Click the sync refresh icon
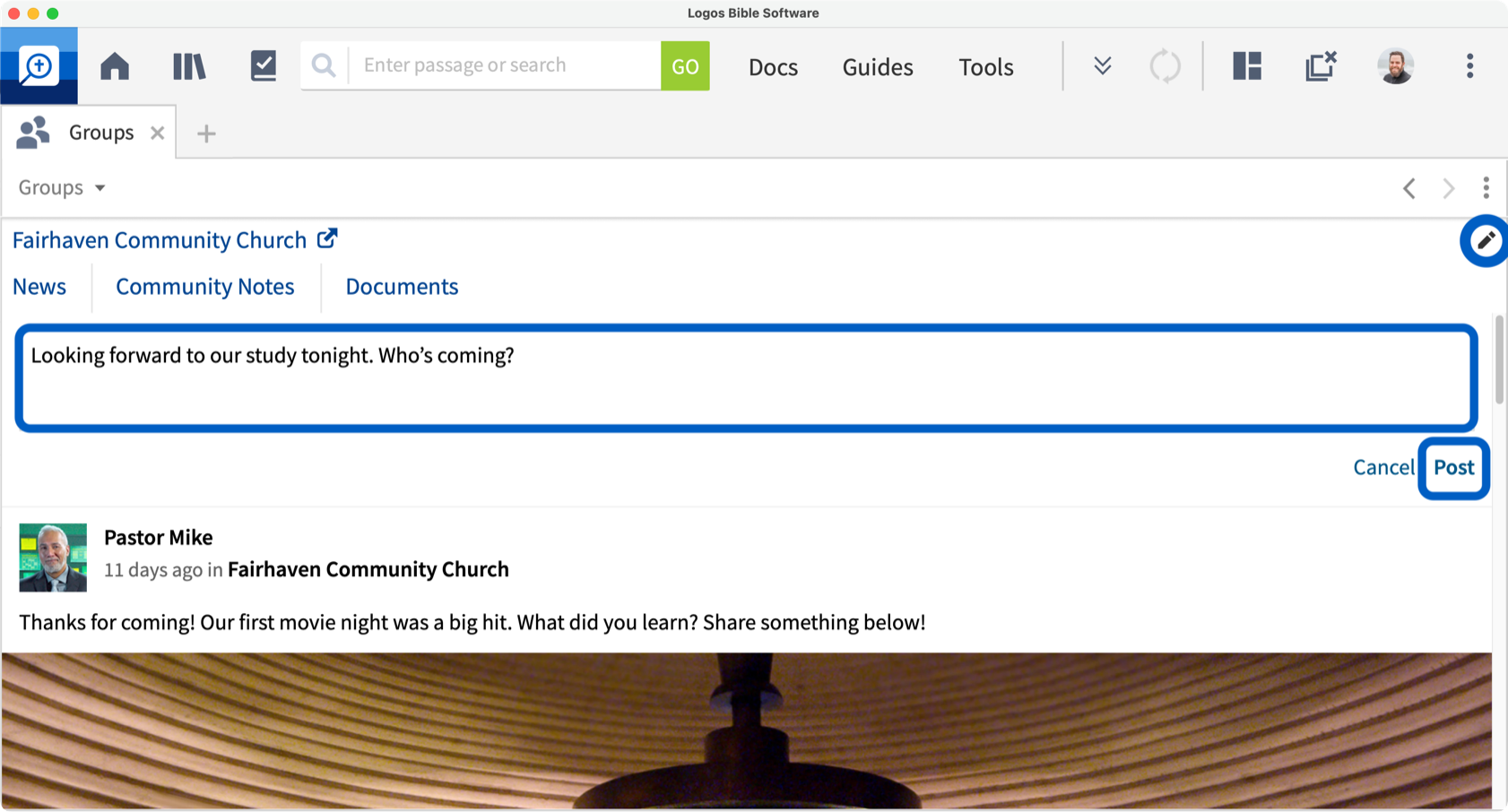 pos(1166,66)
